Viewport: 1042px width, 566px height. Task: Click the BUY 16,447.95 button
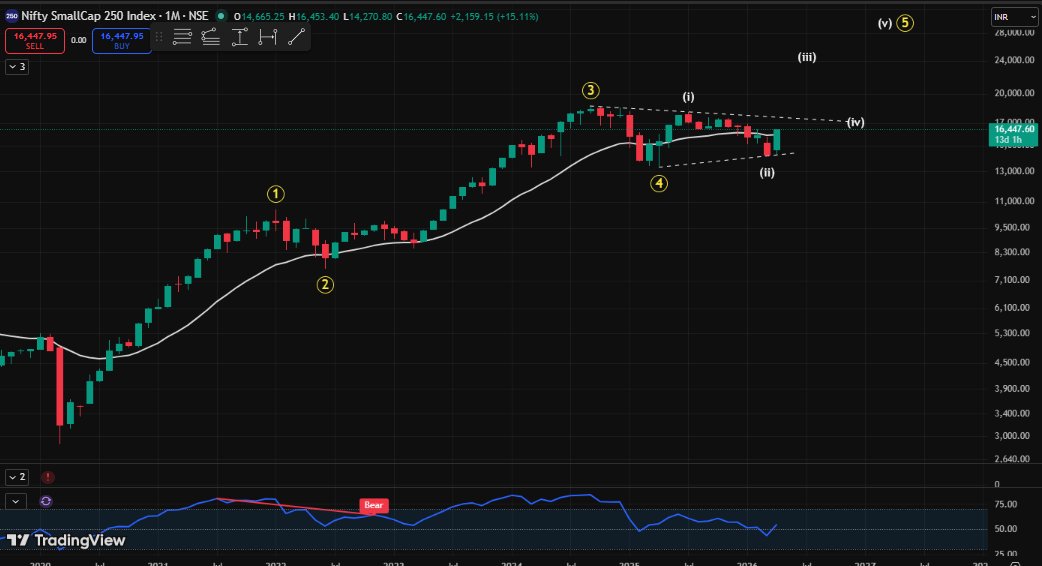[122, 41]
